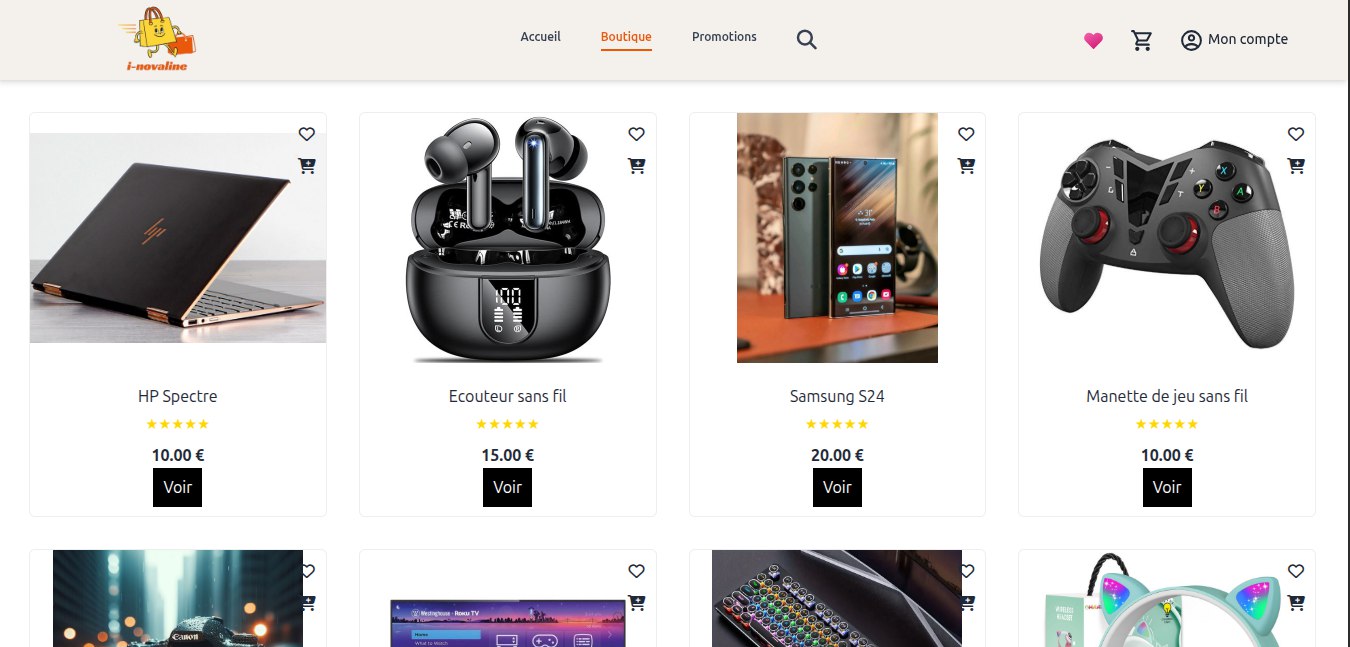Toggle wishlist heart on Samsung S24
This screenshot has width=1350, height=647.
[x=966, y=134]
